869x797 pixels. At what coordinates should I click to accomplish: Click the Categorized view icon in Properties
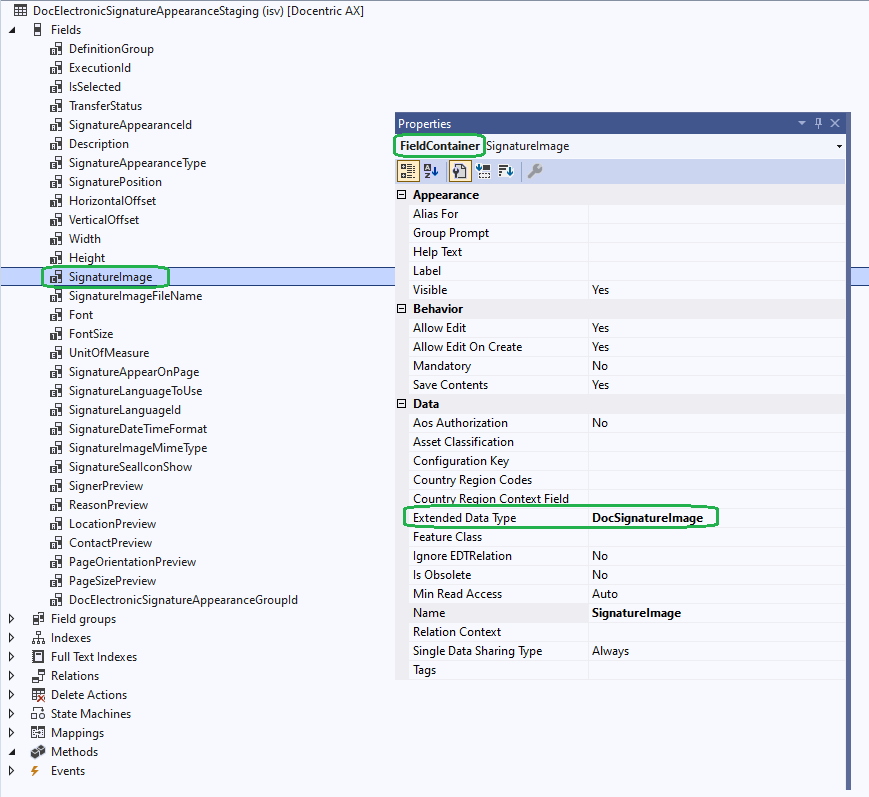[x=408, y=171]
